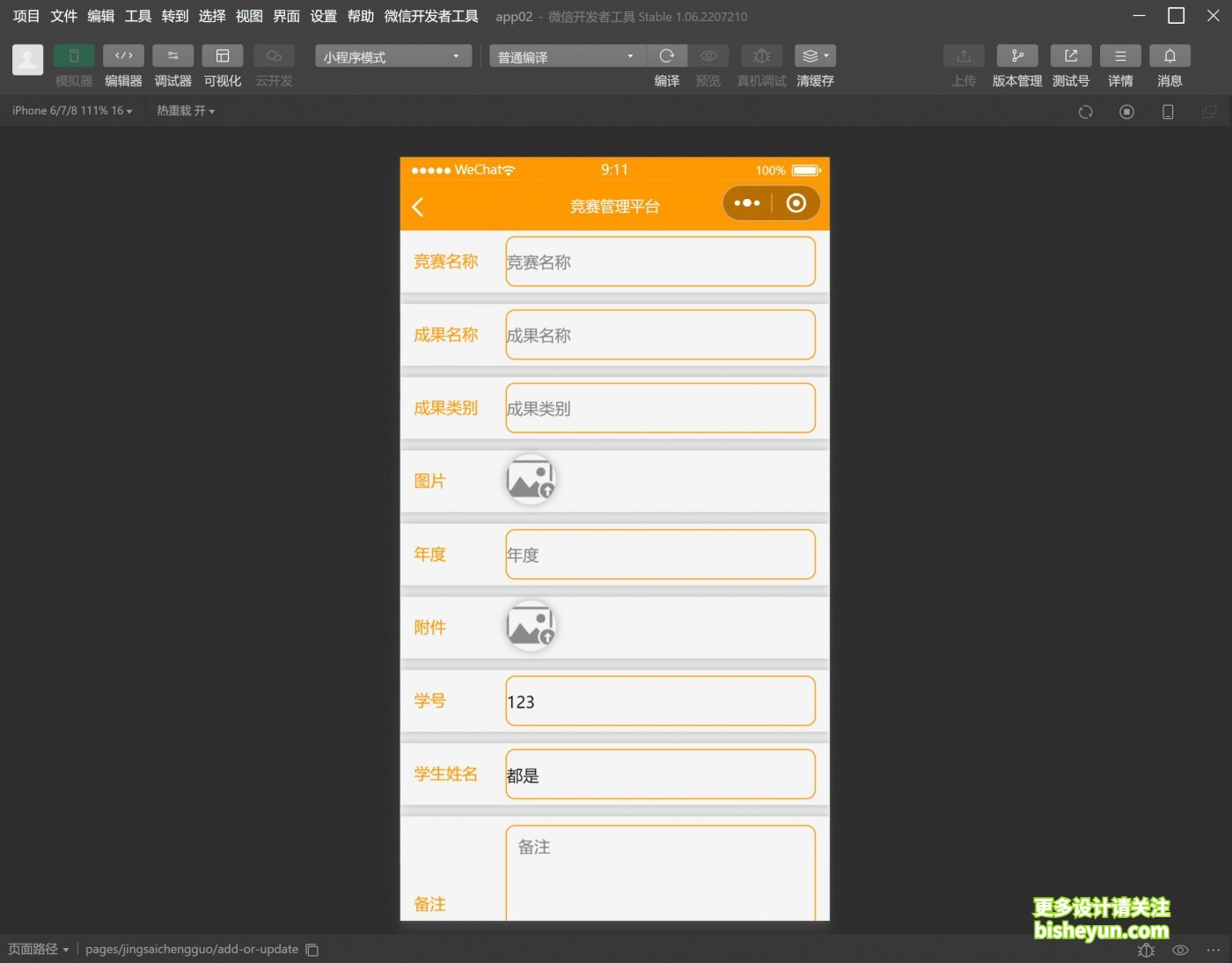Viewport: 1232px width, 963px height.
Task: Open the 界面 menu
Action: coord(286,16)
